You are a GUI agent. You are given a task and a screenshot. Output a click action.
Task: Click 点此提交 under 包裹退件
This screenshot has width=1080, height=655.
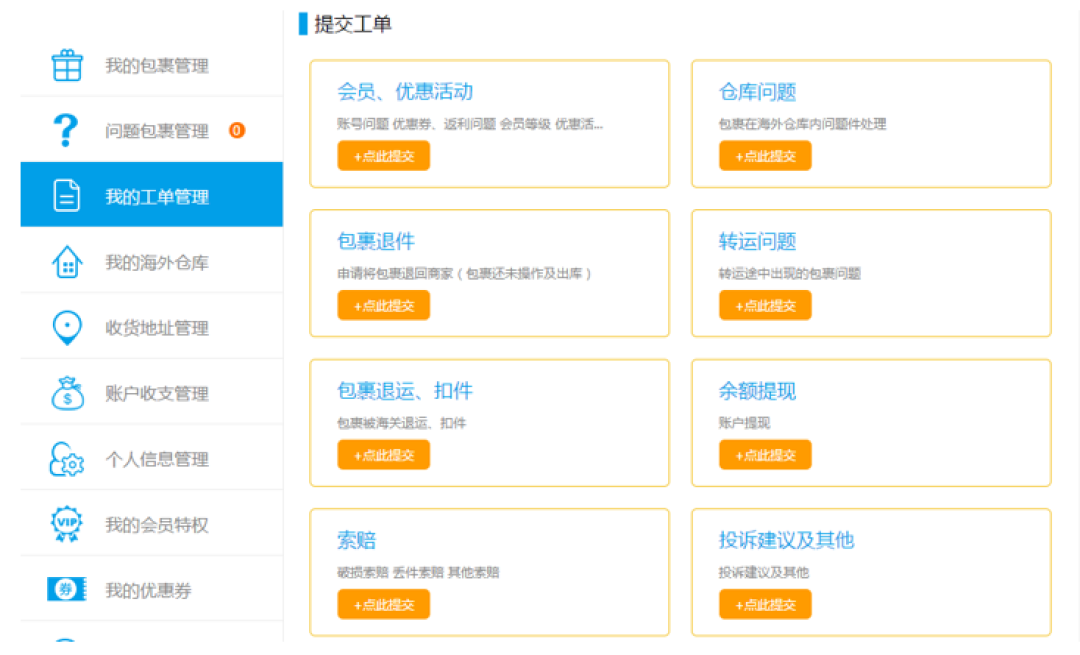point(384,305)
